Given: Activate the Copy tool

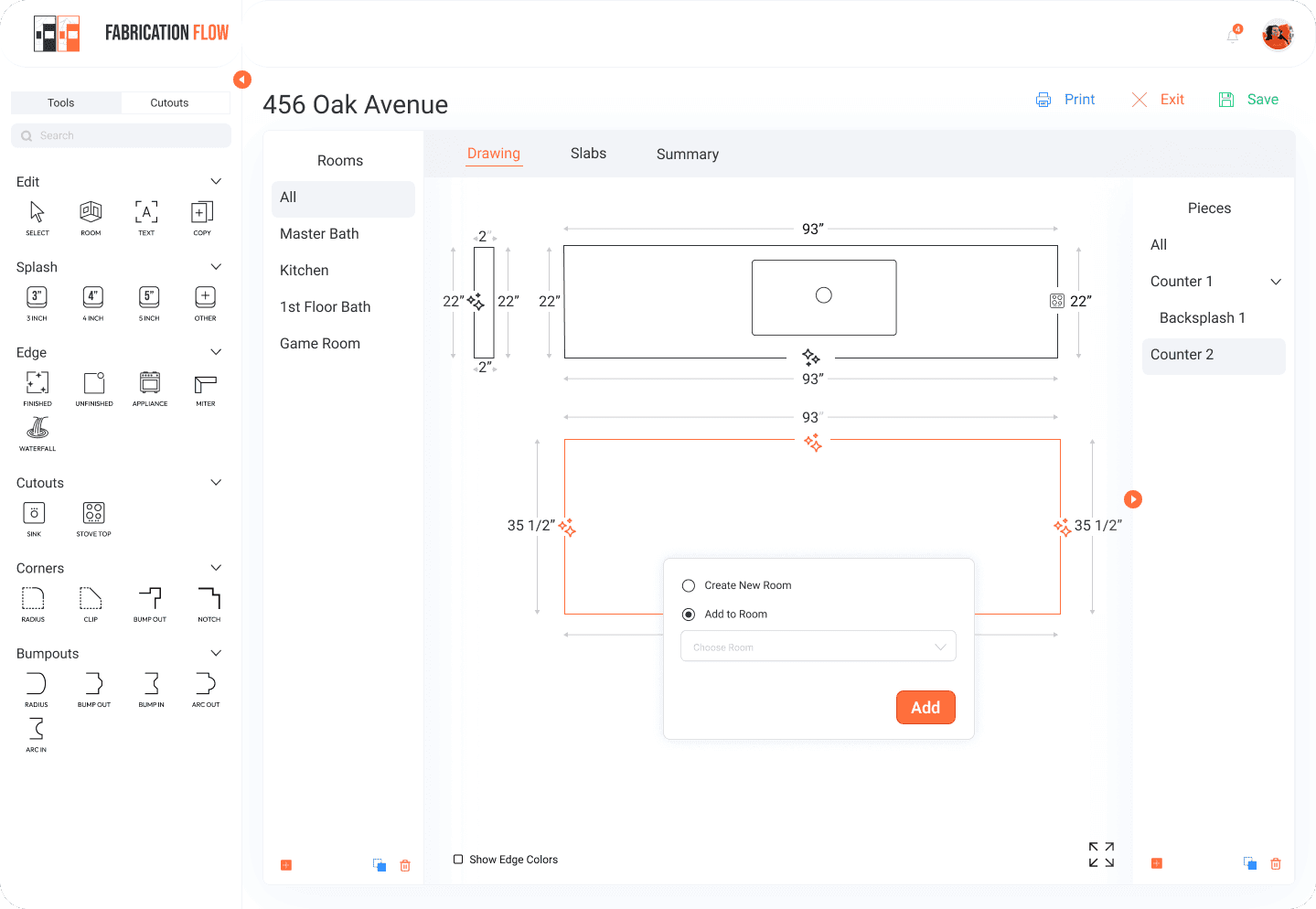Looking at the screenshot, I should click(202, 218).
